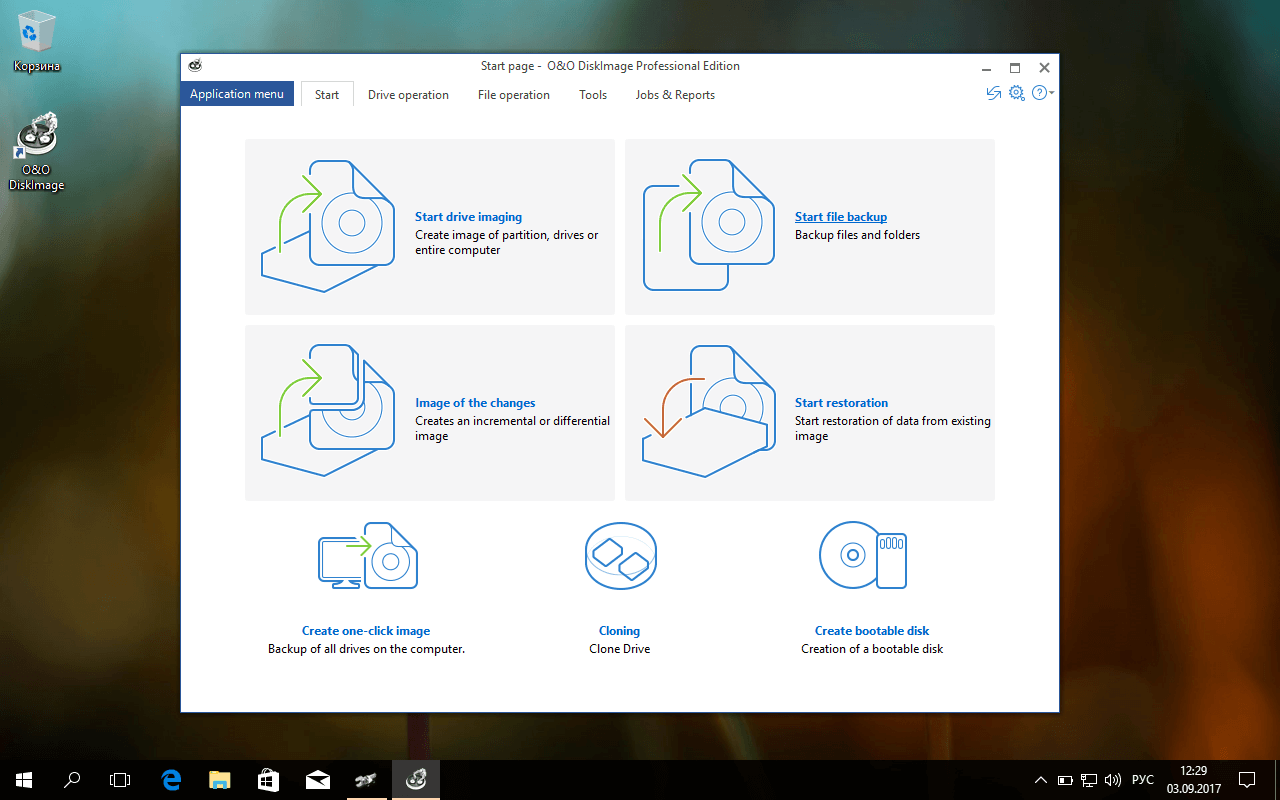
Task: Click the Start restoration link
Action: (841, 403)
